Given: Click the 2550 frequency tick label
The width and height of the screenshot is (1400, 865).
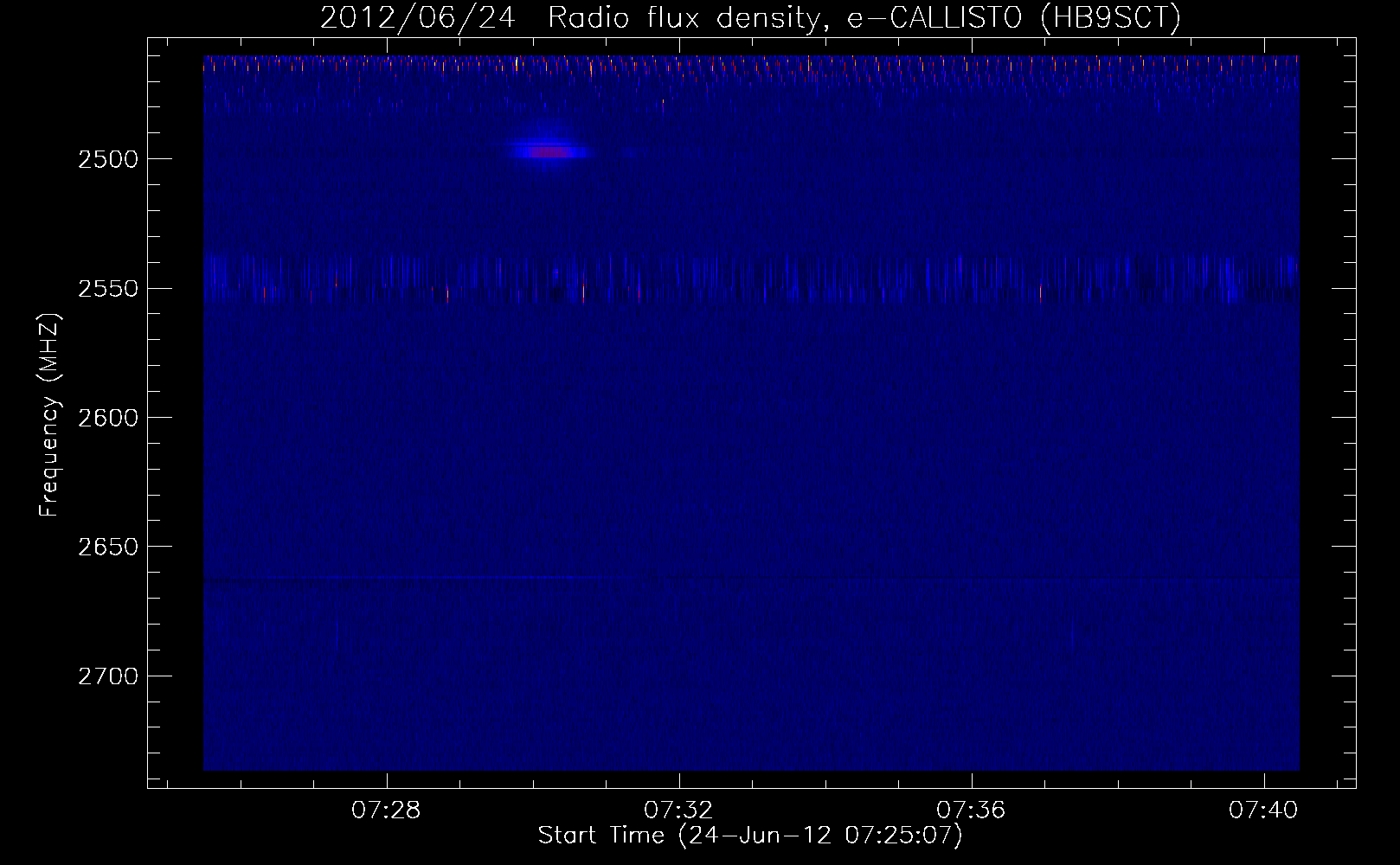Looking at the screenshot, I should [108, 289].
